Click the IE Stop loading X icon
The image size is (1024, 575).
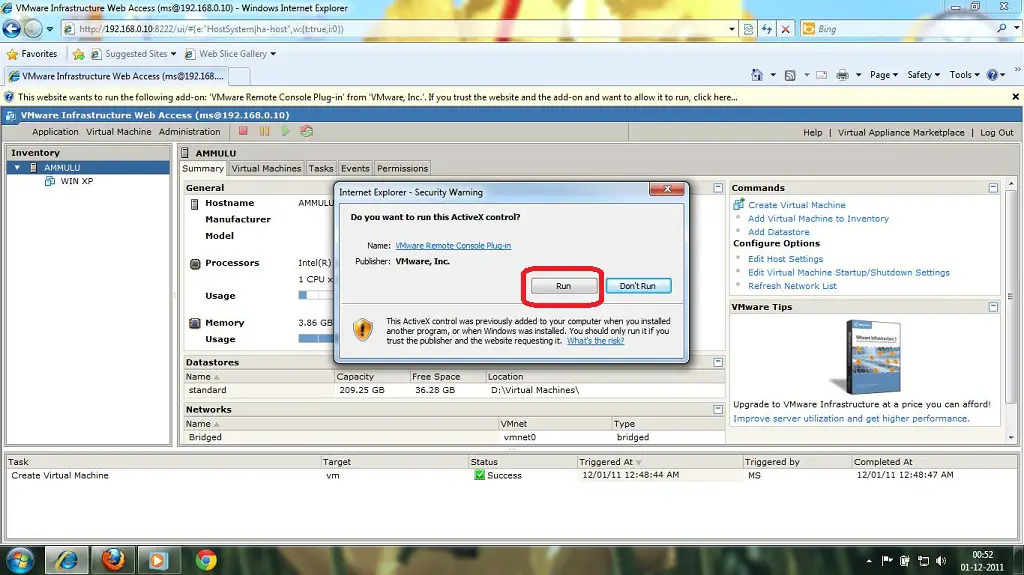[x=786, y=29]
